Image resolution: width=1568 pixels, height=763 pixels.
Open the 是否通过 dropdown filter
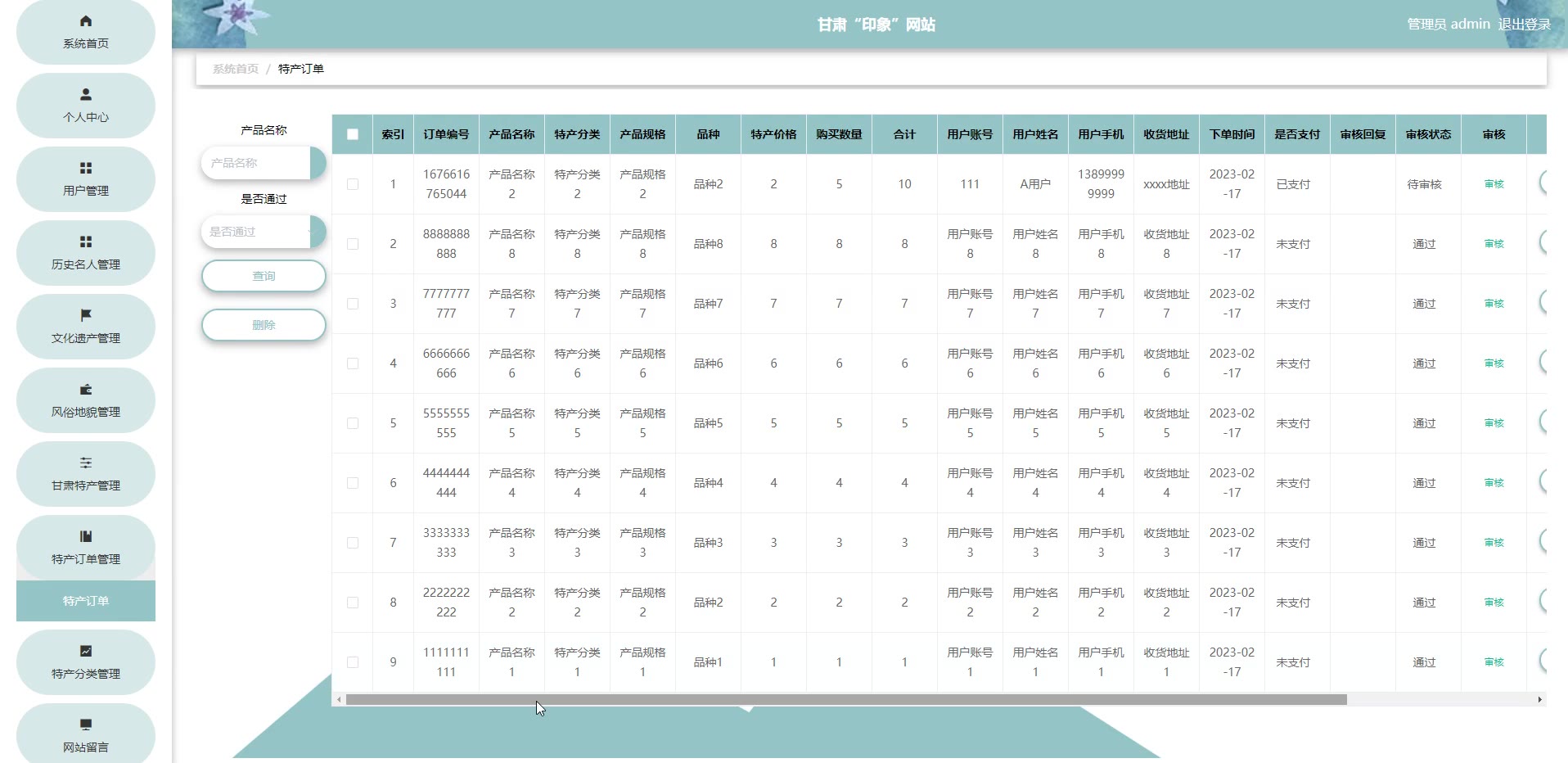(262, 232)
